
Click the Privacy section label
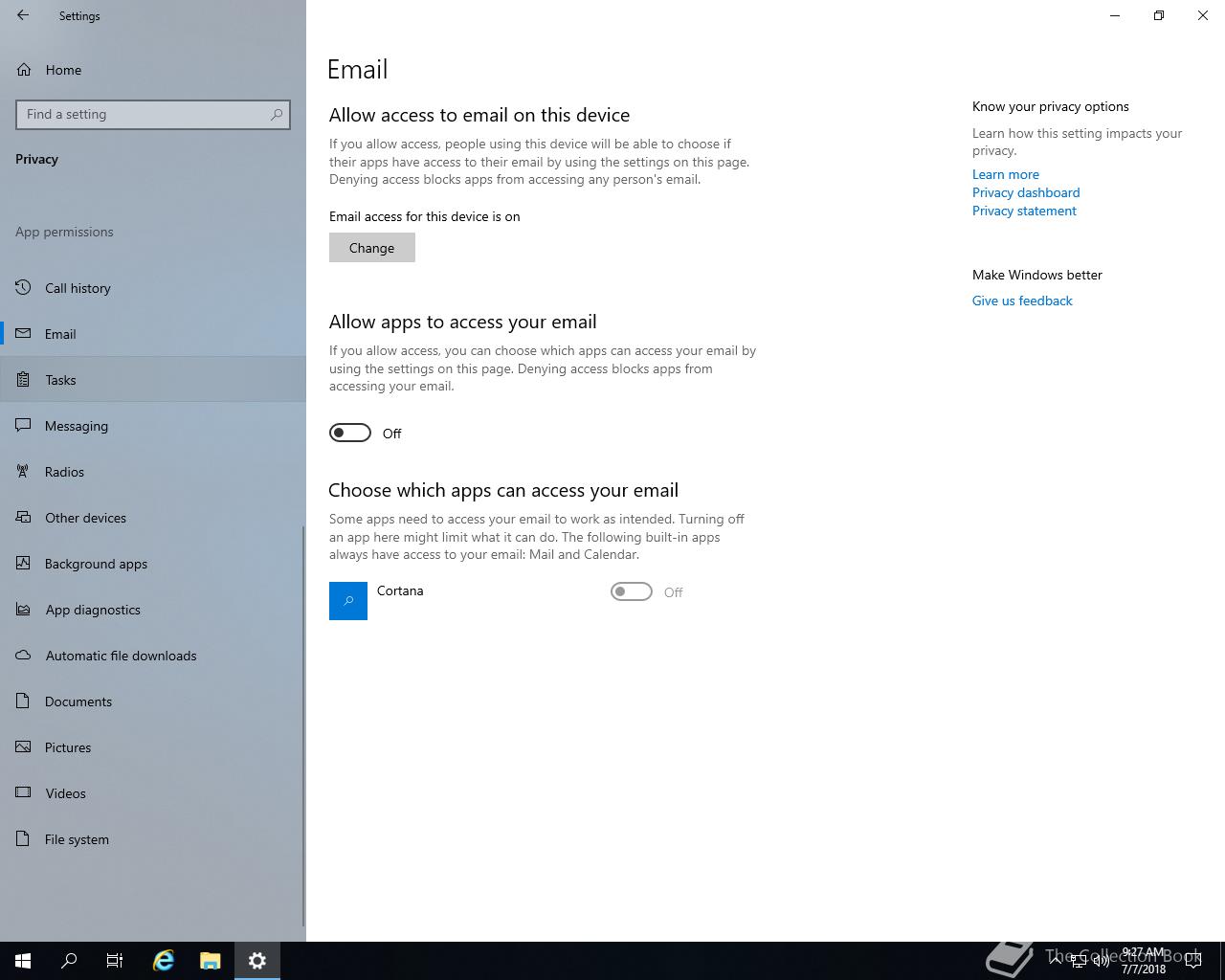[36, 159]
